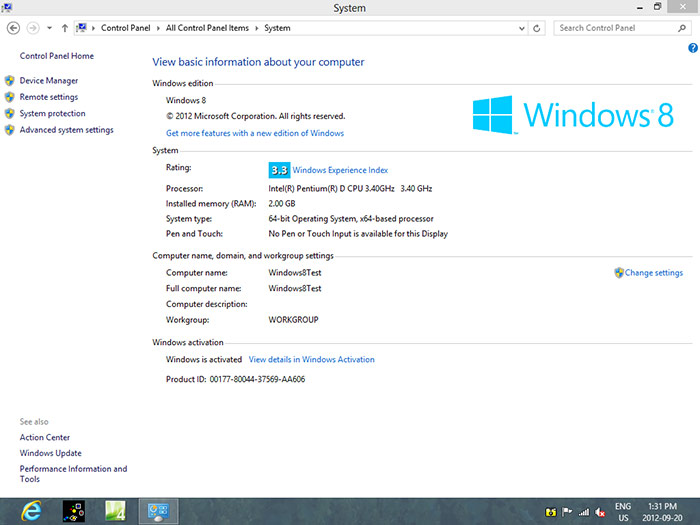The image size is (700, 525).
Task: Click shield icon beside Advanced system settings
Action: pyautogui.click(x=9, y=130)
